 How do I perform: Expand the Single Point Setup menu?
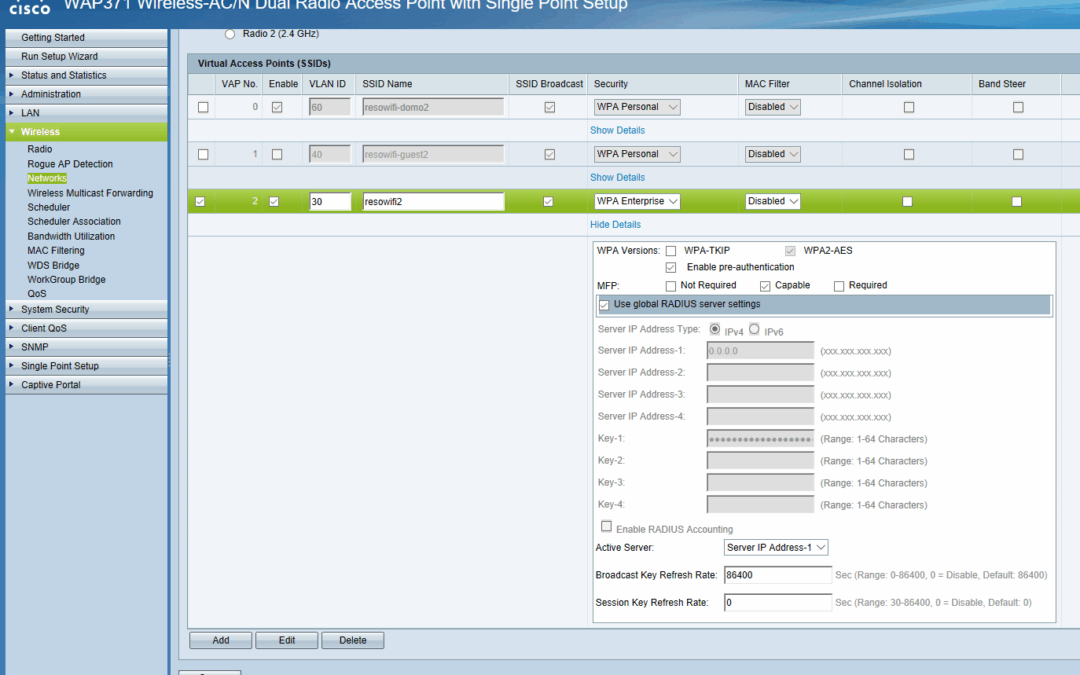[86, 366]
